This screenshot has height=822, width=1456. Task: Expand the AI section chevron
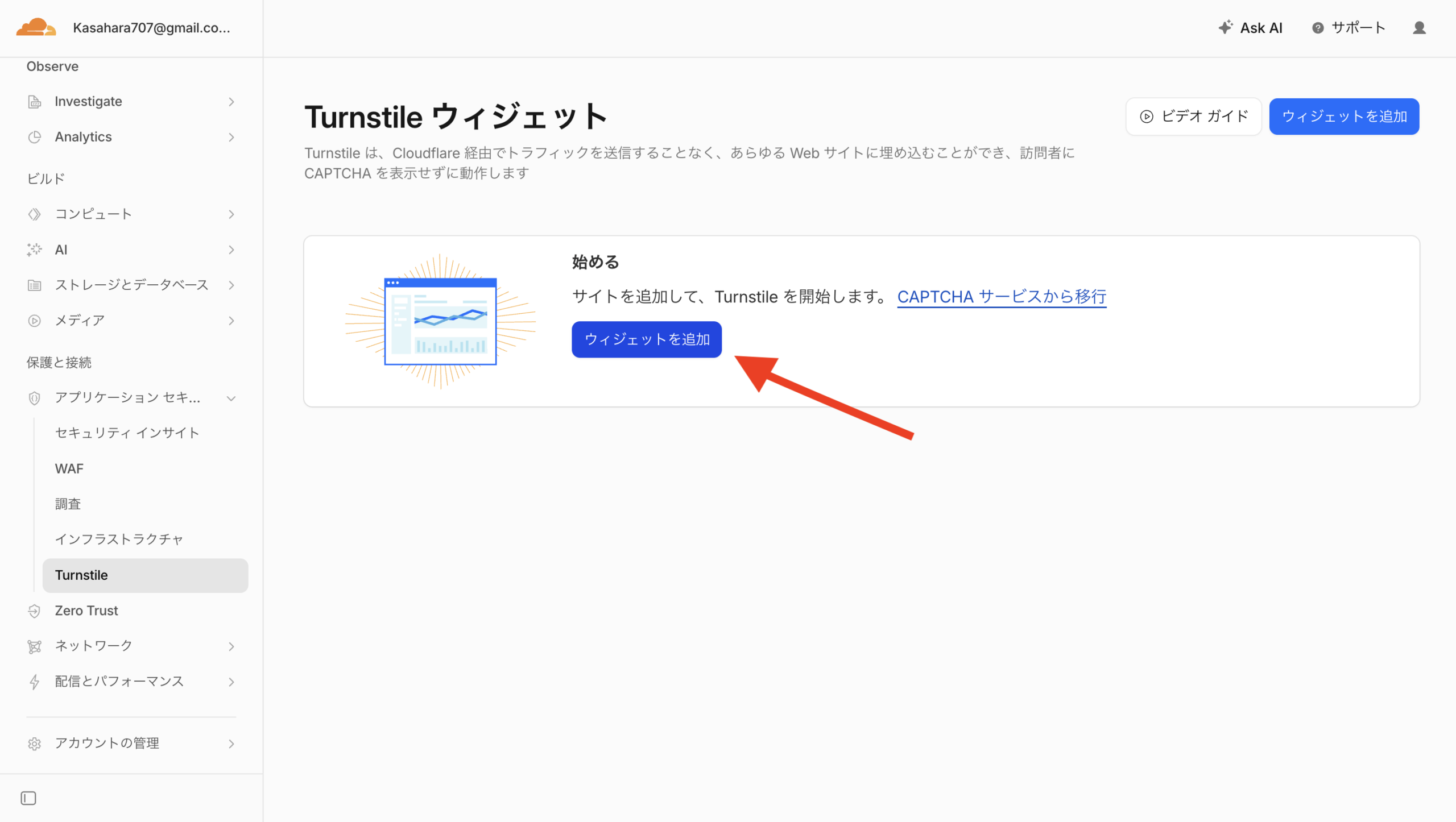coord(231,250)
